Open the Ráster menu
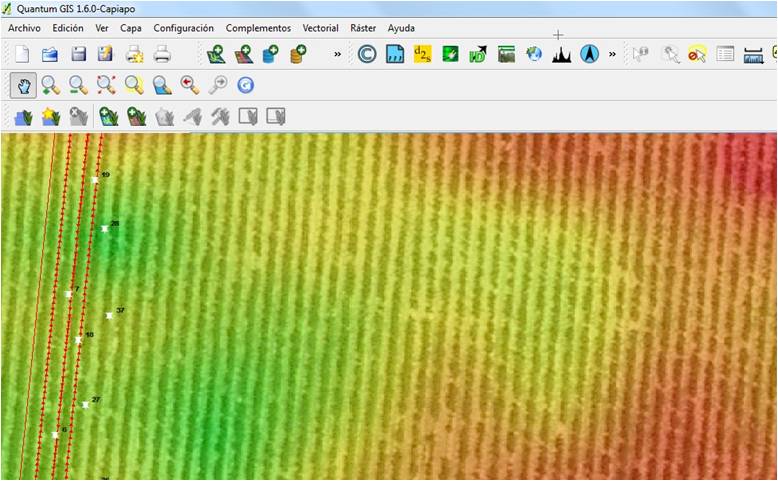Viewport: 778px width, 481px height. tap(363, 28)
